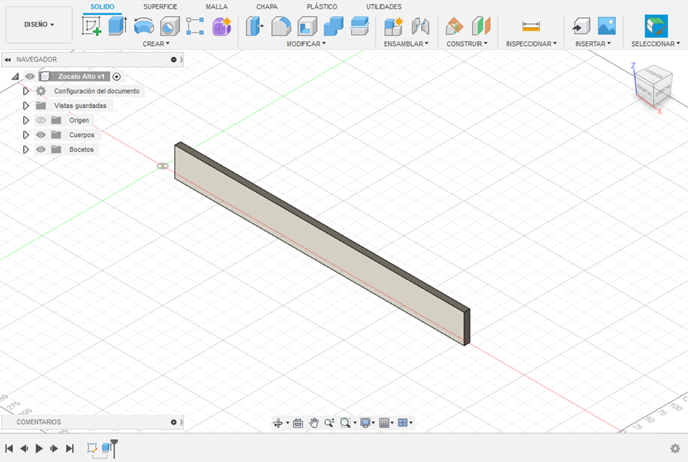Image resolution: width=688 pixels, height=462 pixels.
Task: Click the Orbit navigation icon
Action: (x=278, y=423)
